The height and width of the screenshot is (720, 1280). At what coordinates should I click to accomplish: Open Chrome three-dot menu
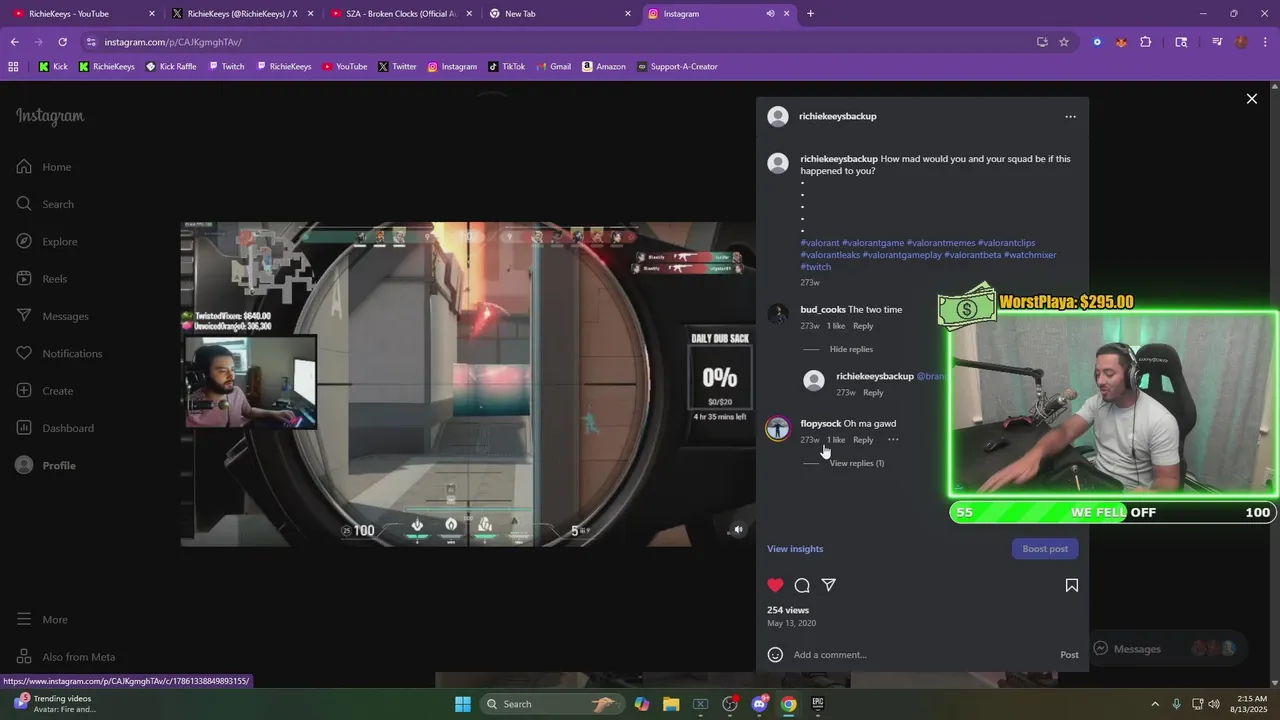point(1266,42)
